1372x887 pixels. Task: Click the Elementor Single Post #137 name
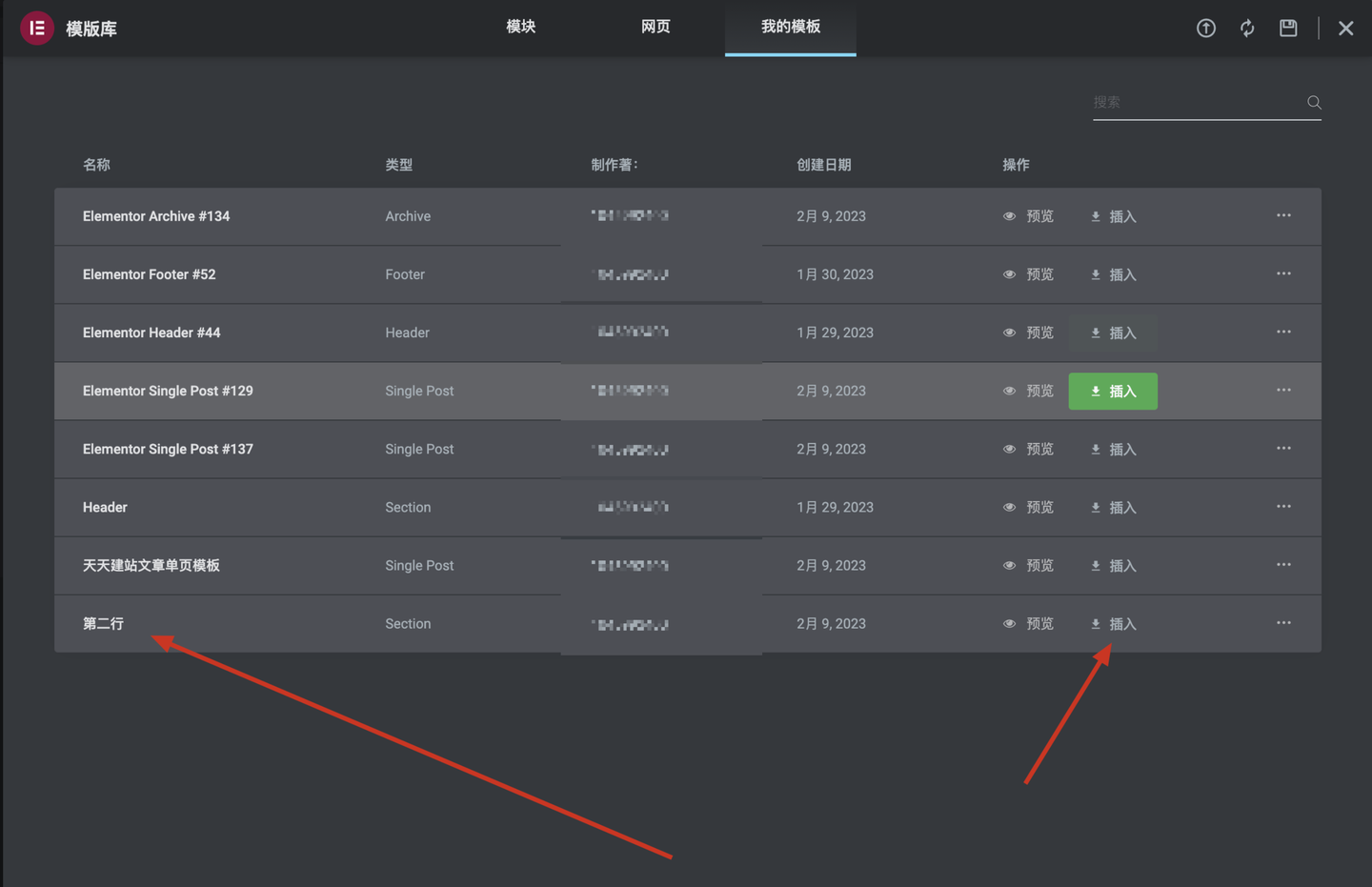coord(168,449)
